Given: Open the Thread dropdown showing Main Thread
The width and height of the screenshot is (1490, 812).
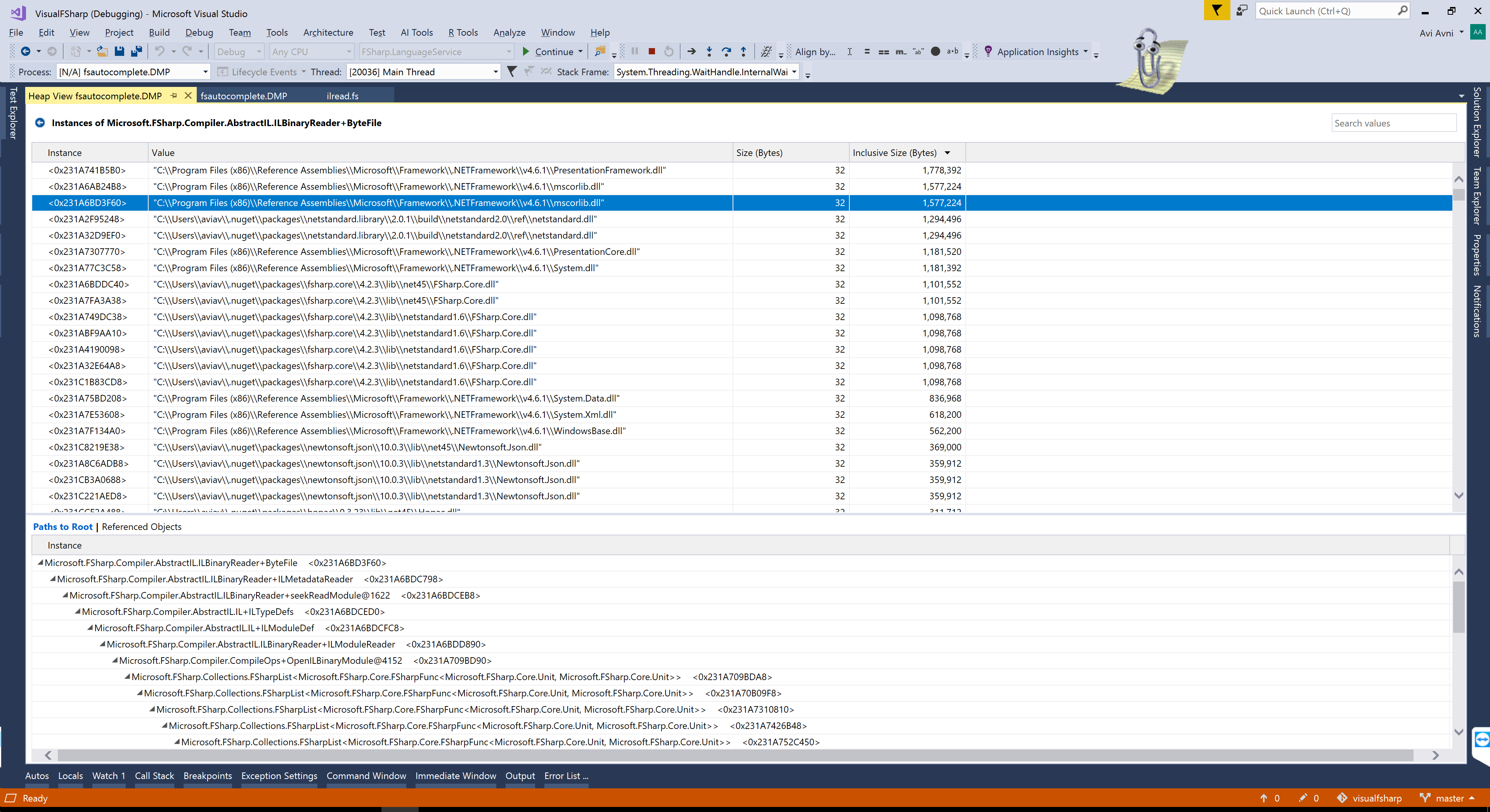Looking at the screenshot, I should (495, 72).
